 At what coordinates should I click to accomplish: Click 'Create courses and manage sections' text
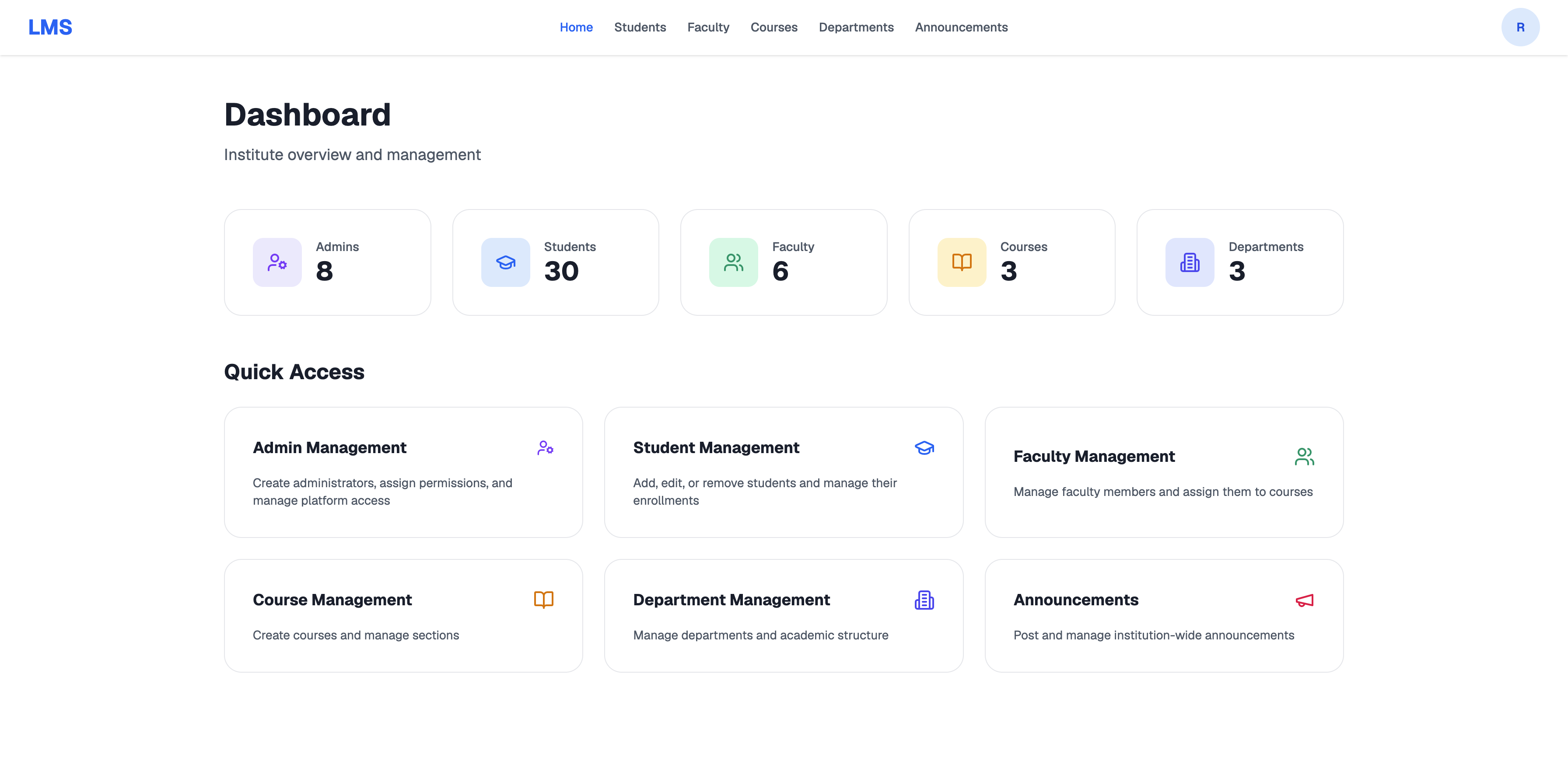tap(356, 635)
